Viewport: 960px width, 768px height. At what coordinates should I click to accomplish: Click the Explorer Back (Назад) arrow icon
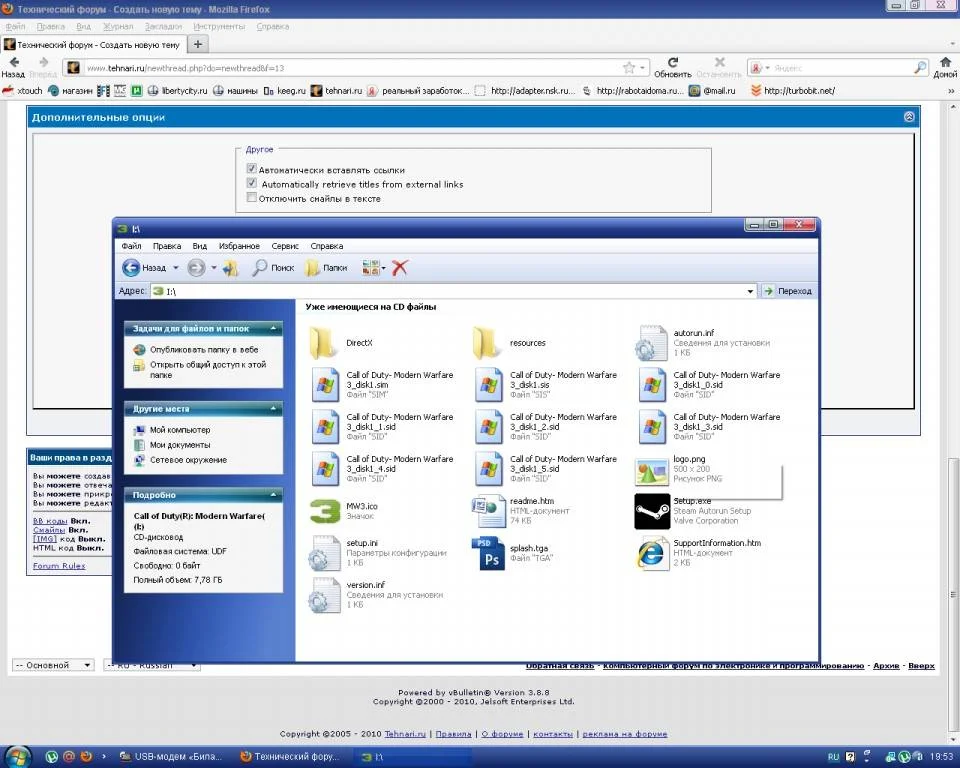pos(131,268)
